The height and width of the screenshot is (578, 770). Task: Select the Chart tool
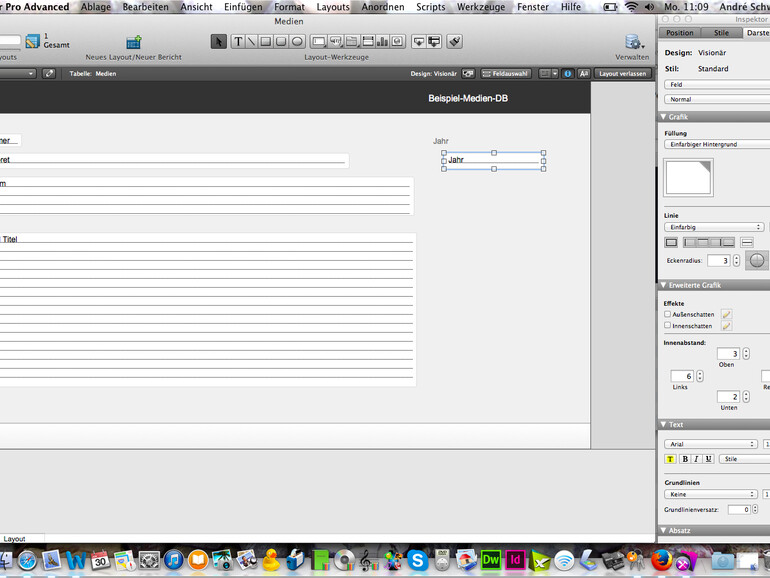[382, 42]
